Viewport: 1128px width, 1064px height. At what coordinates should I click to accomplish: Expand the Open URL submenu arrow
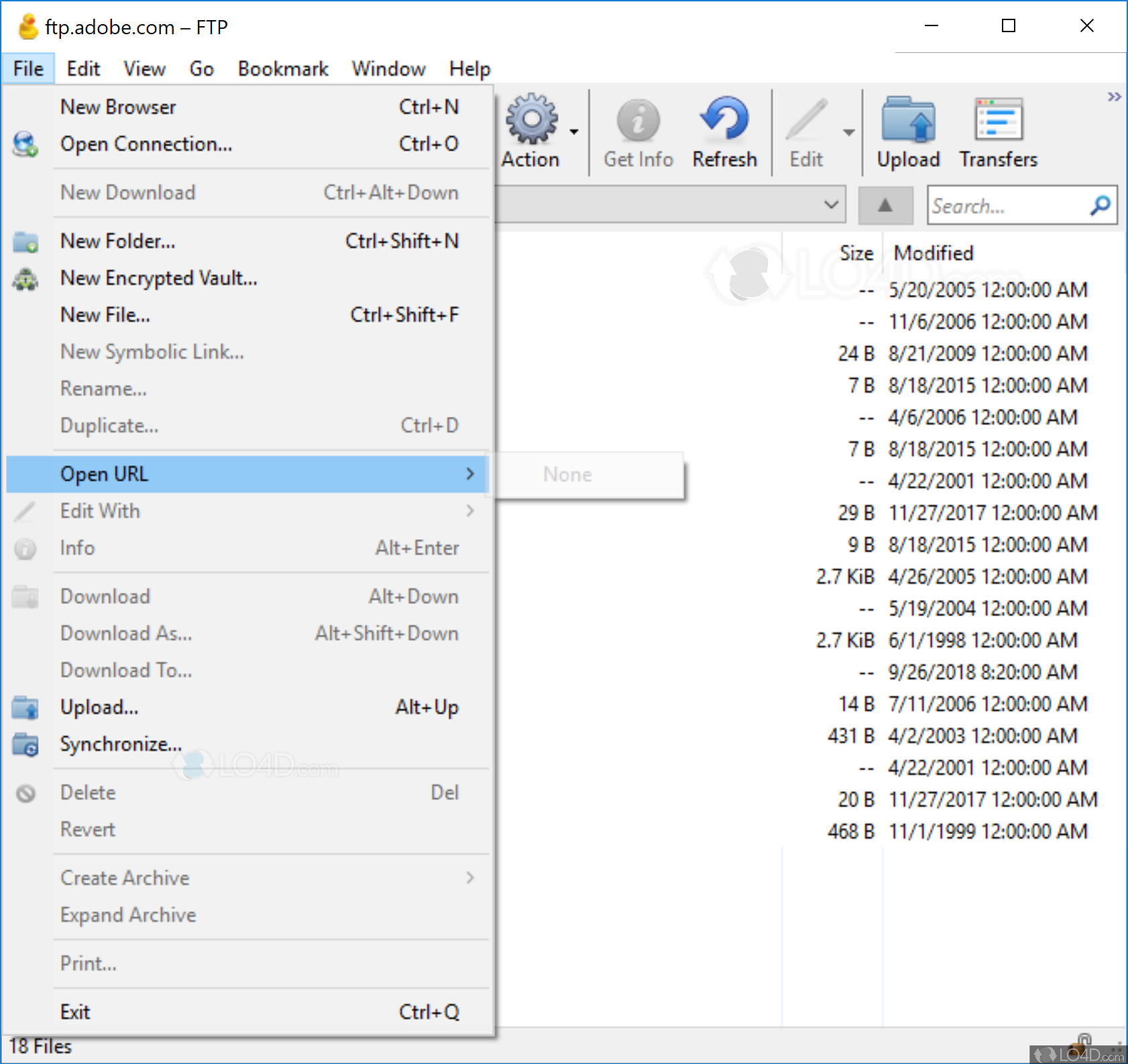pyautogui.click(x=469, y=474)
